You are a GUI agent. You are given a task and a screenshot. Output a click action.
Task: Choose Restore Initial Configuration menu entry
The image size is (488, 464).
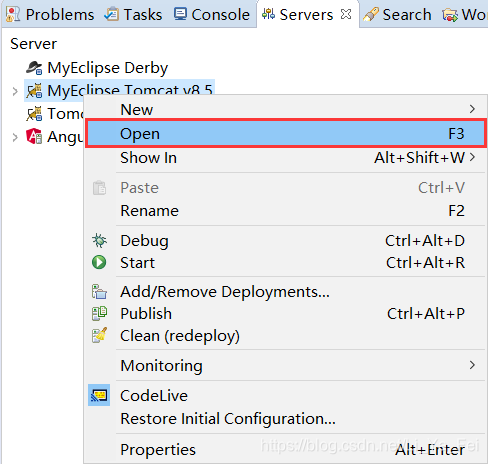tap(285, 419)
